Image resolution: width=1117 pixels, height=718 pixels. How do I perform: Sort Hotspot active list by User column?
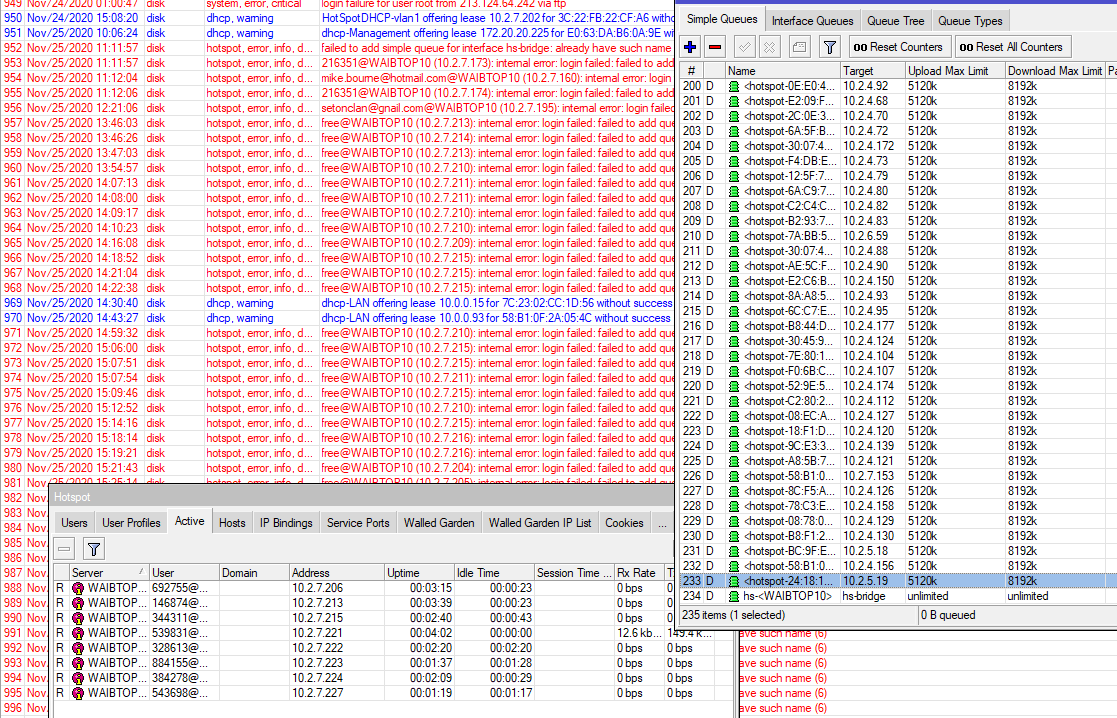pos(184,573)
